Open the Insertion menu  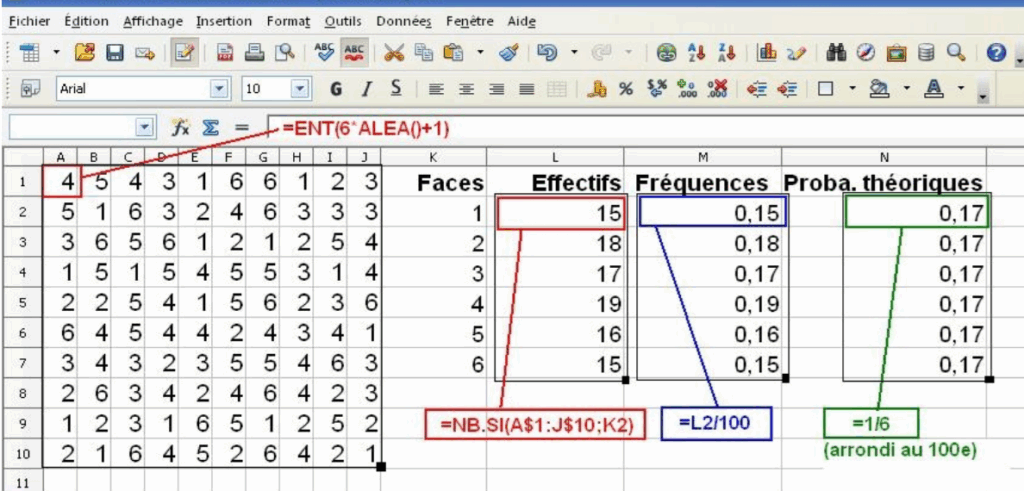(x=224, y=20)
